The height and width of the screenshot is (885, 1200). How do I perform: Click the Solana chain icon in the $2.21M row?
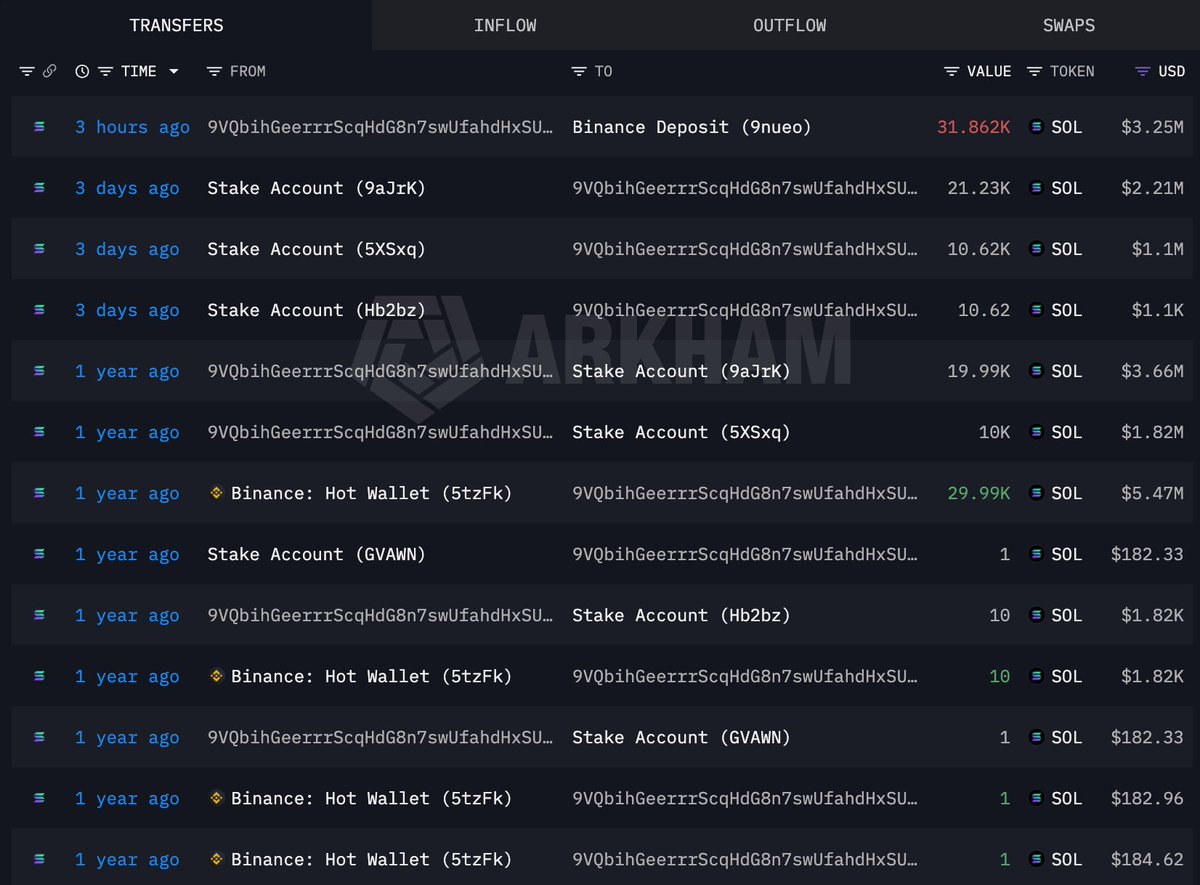pos(39,188)
